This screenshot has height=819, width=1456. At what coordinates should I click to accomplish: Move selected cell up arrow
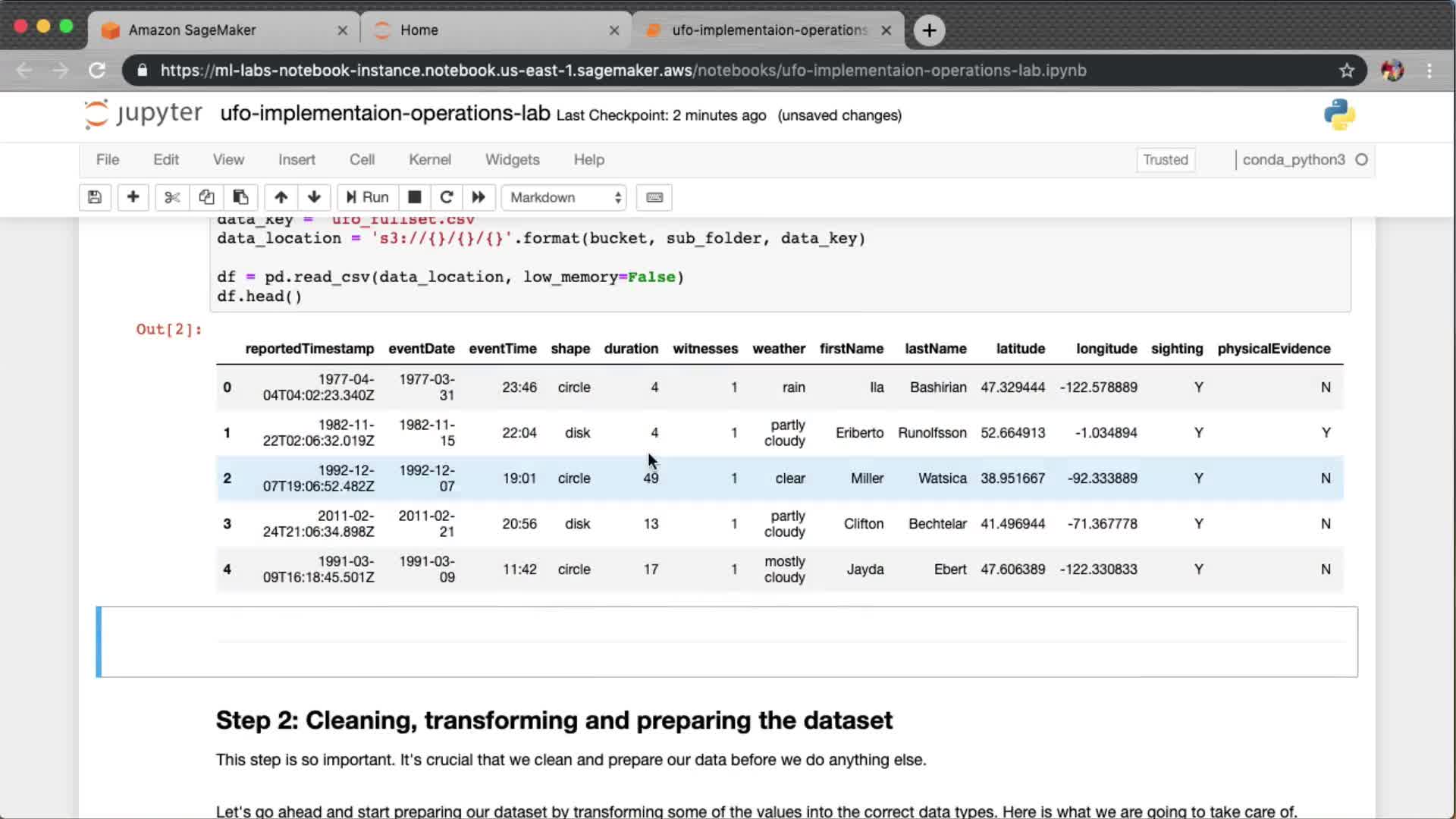[281, 197]
